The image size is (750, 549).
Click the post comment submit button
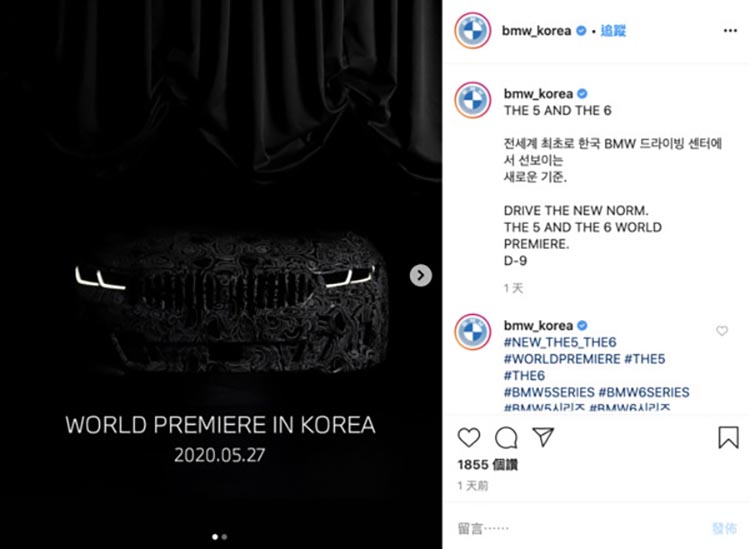tap(724, 528)
